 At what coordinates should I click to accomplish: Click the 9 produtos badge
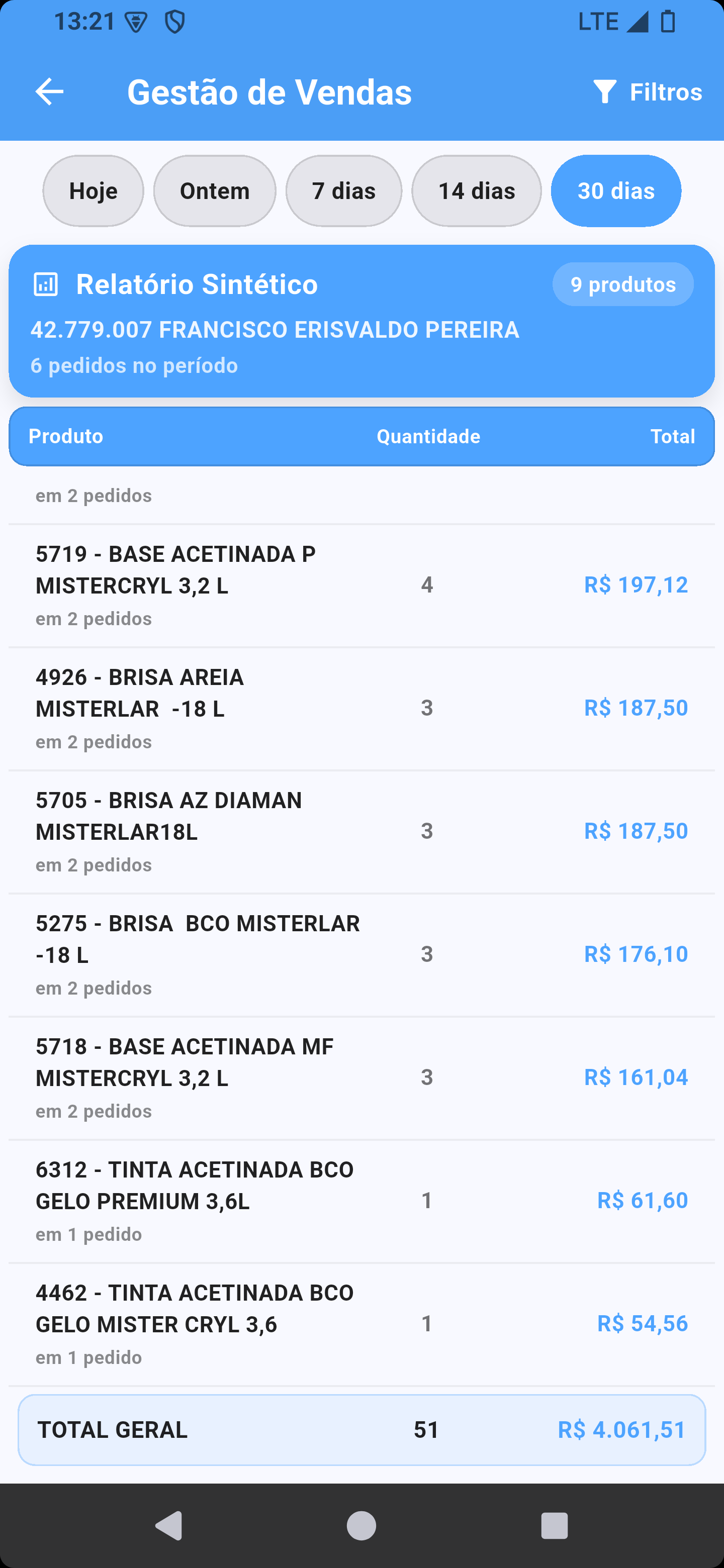623,284
